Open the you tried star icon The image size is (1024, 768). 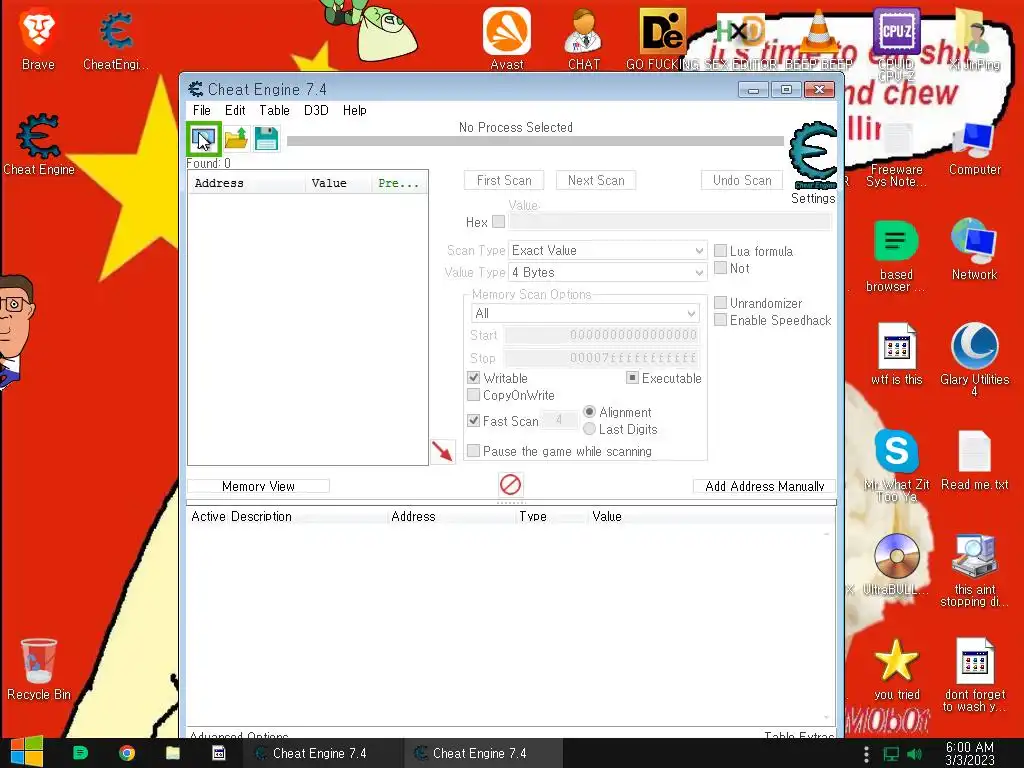click(896, 669)
